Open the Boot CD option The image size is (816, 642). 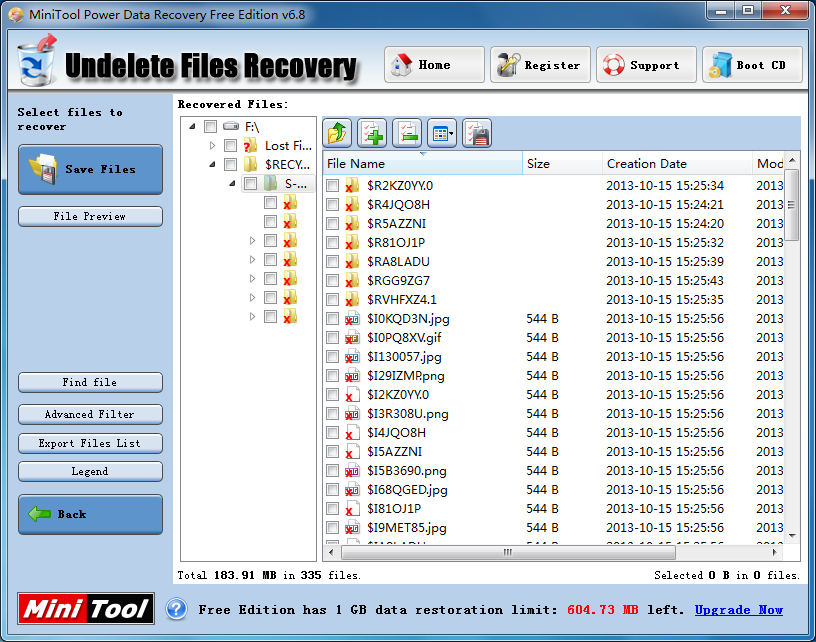point(753,65)
